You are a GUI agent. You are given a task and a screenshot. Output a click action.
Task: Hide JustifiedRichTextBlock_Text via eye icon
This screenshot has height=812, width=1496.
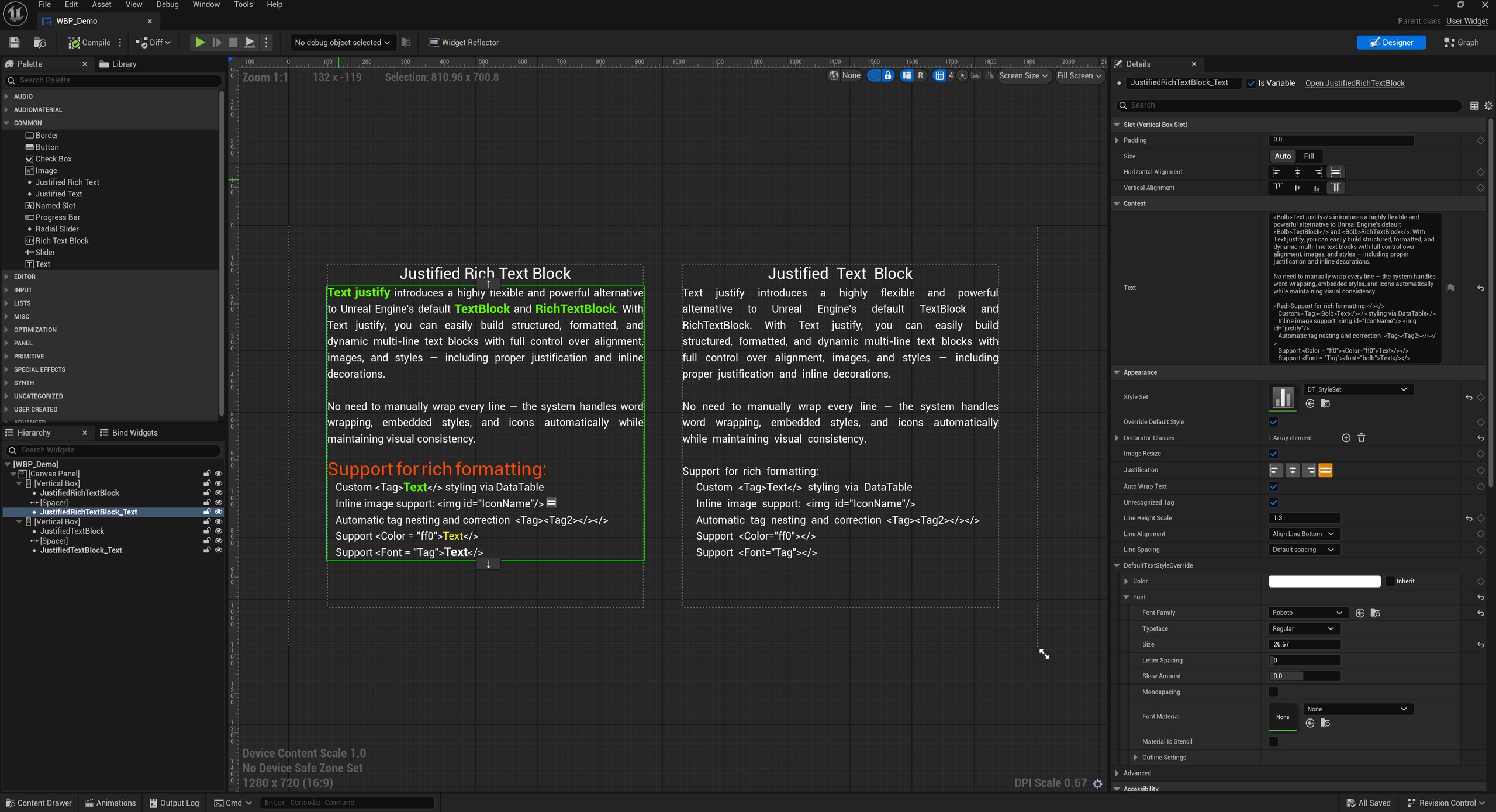click(219, 512)
